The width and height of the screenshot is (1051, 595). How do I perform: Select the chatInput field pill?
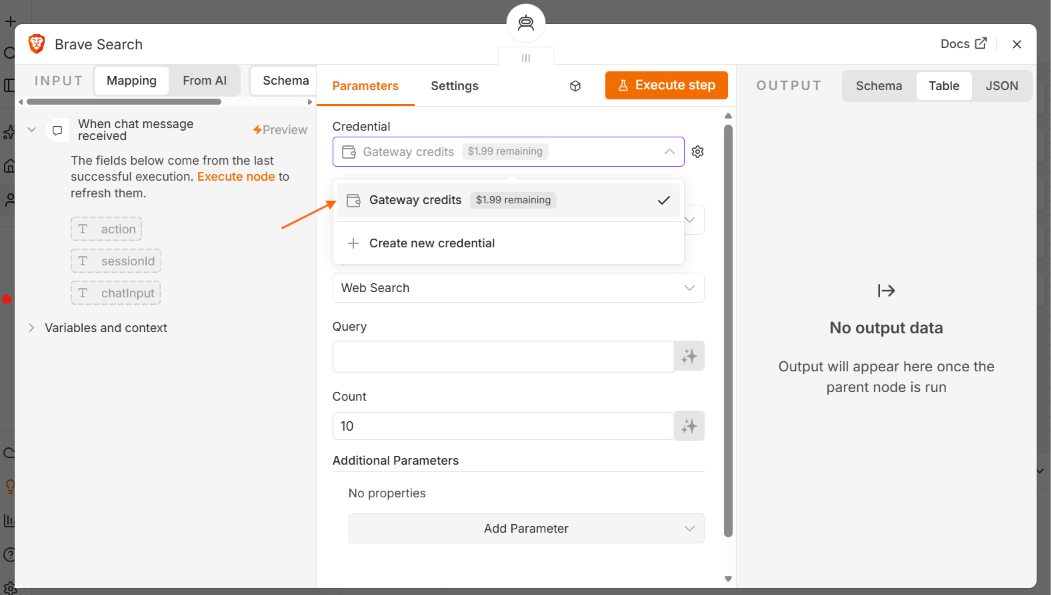coord(116,293)
